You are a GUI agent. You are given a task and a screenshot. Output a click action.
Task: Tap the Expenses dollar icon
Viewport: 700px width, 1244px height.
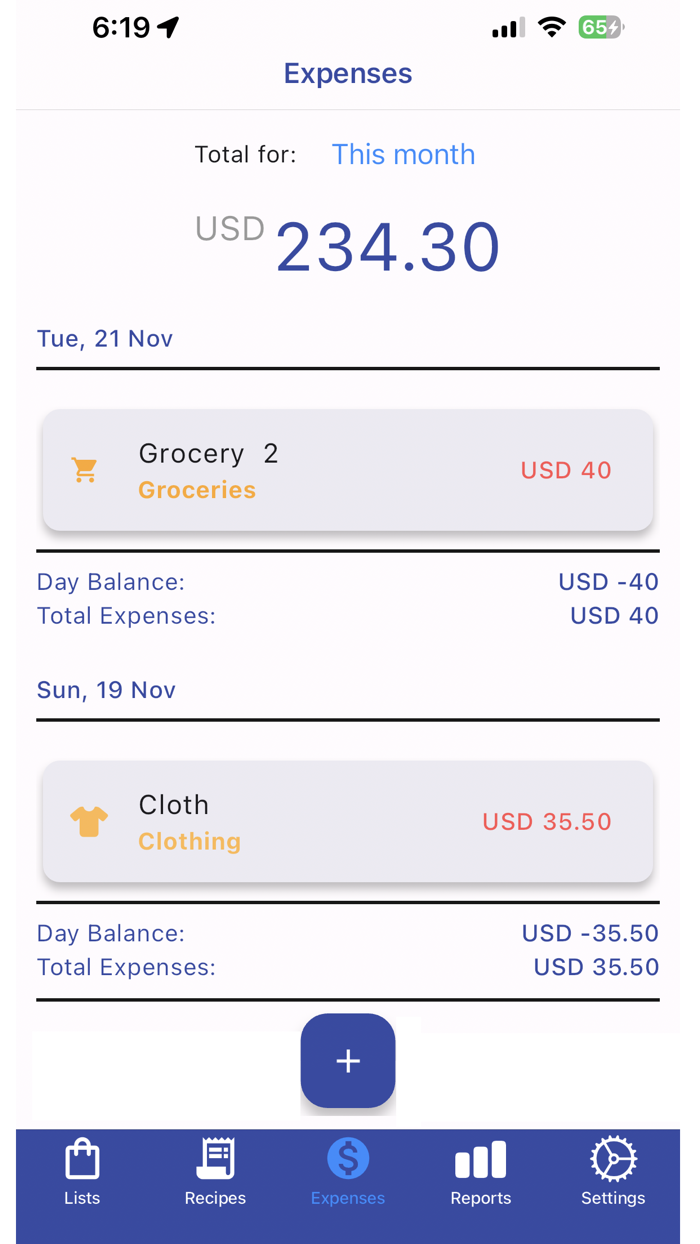348,1160
